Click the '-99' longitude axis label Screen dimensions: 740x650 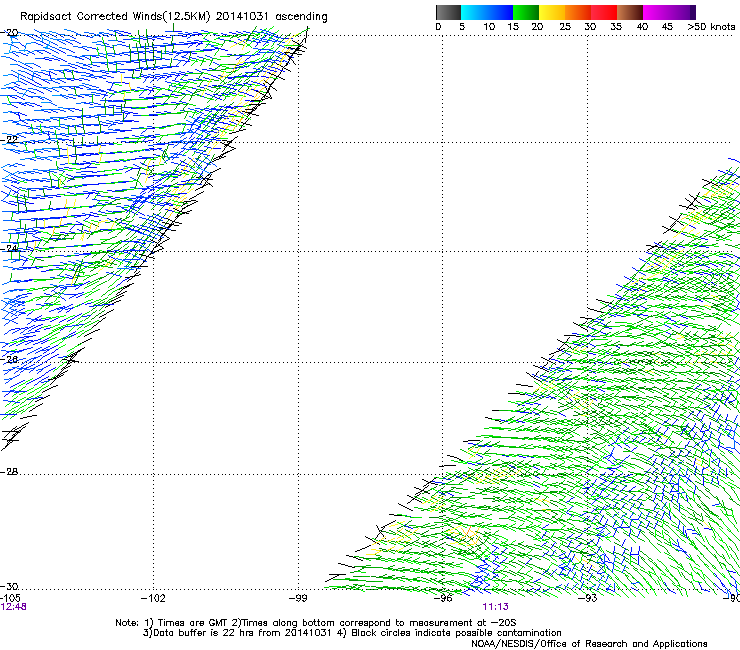pos(298,598)
